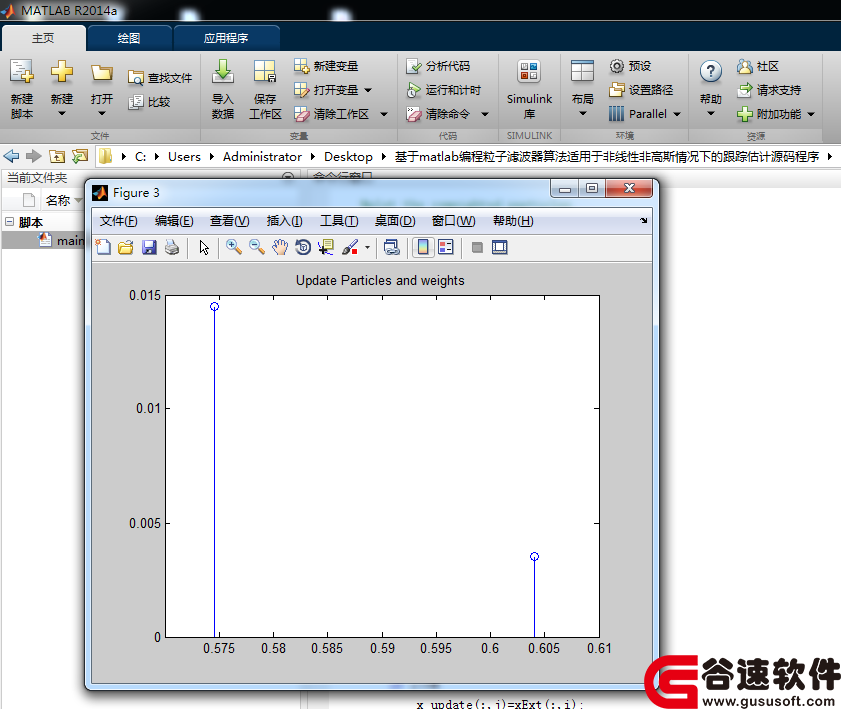Open Figure 3 View (查看) menu
The image size is (841, 709).
click(x=230, y=221)
